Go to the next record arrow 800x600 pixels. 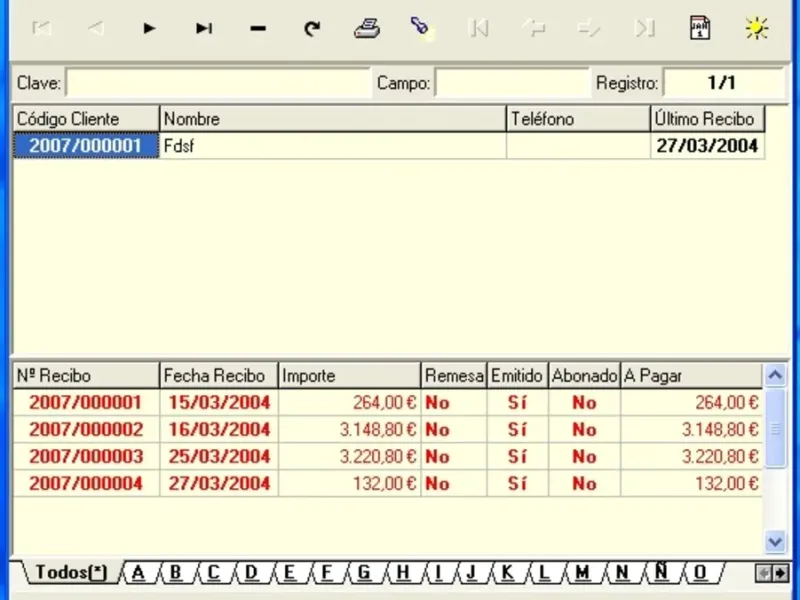150,29
